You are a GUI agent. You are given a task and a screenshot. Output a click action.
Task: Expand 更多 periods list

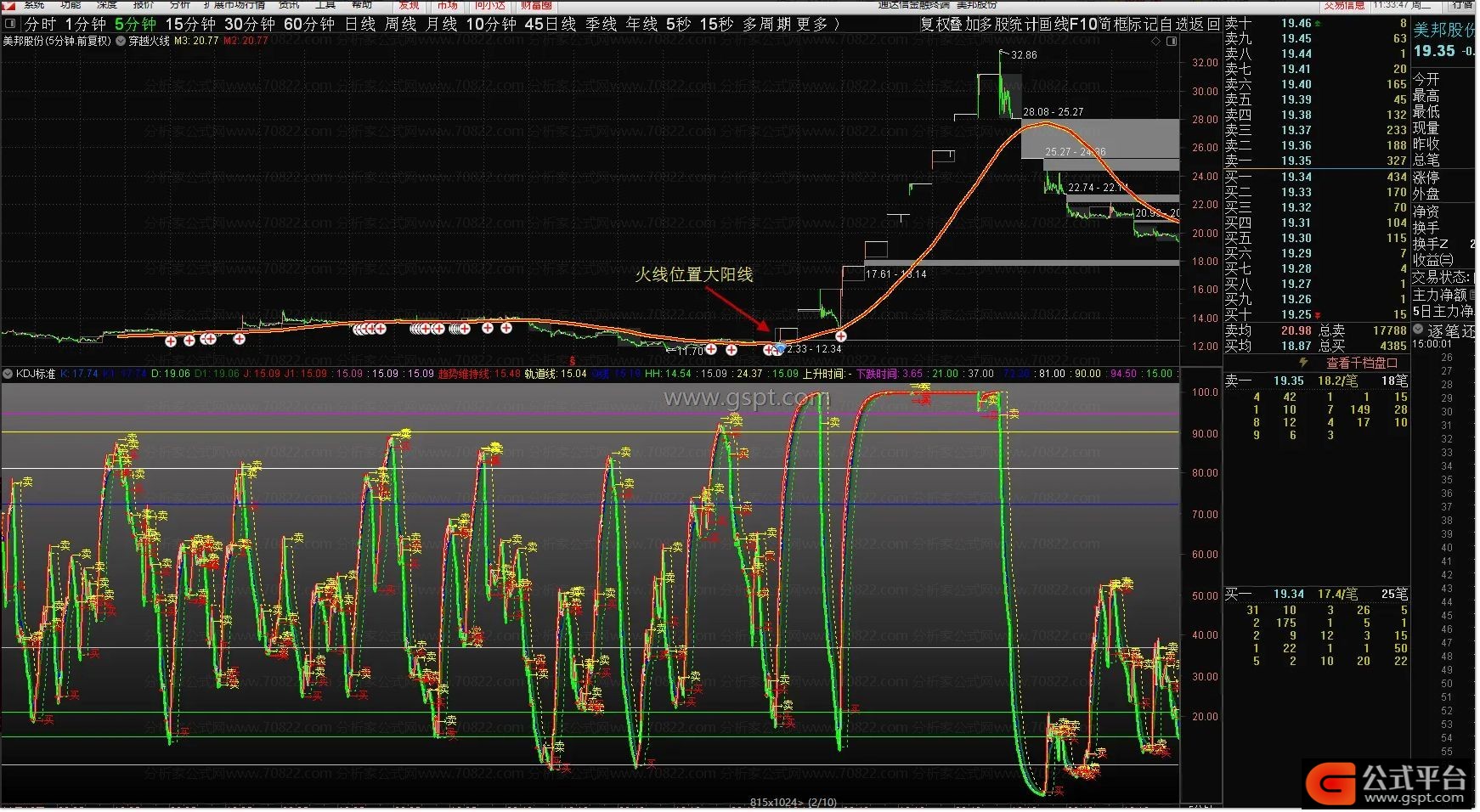[x=816, y=24]
